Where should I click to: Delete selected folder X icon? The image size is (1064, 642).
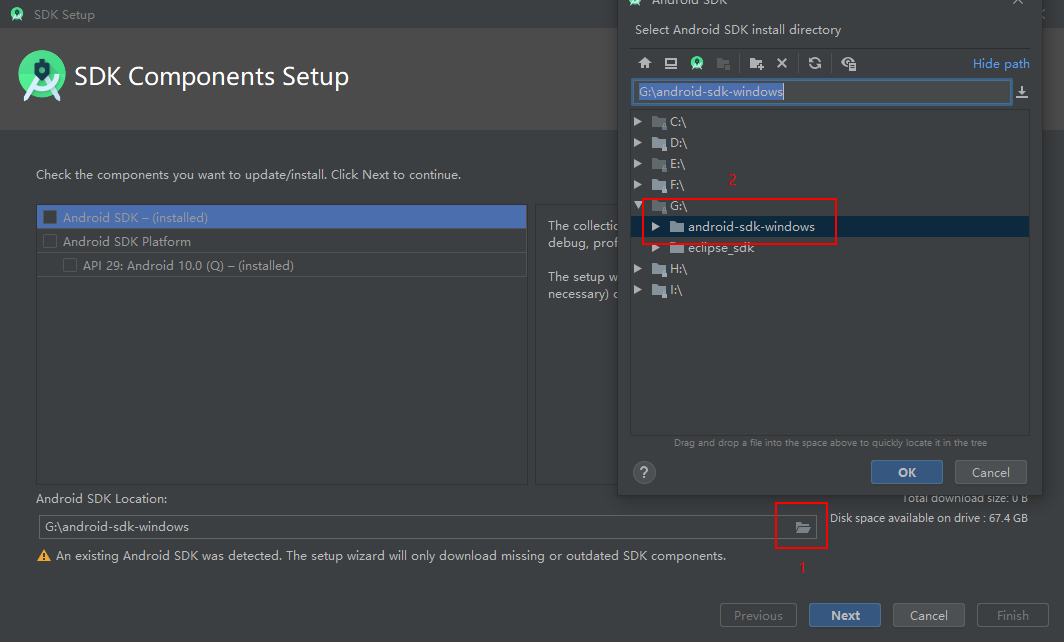coord(782,63)
